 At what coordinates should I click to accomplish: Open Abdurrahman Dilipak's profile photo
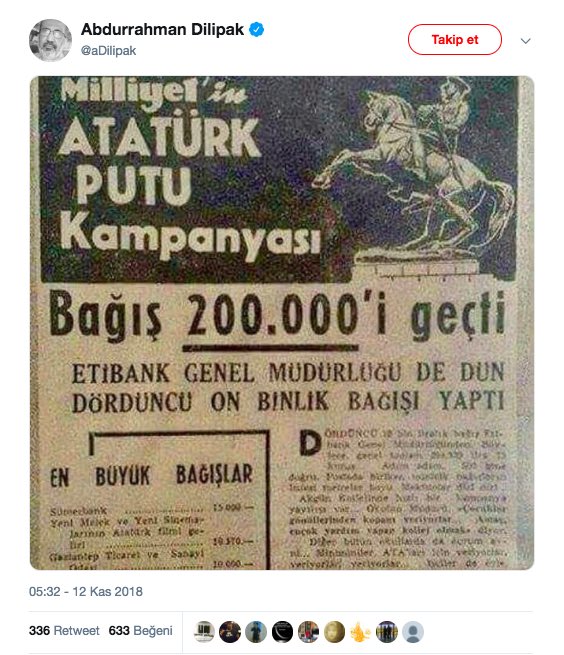point(50,40)
